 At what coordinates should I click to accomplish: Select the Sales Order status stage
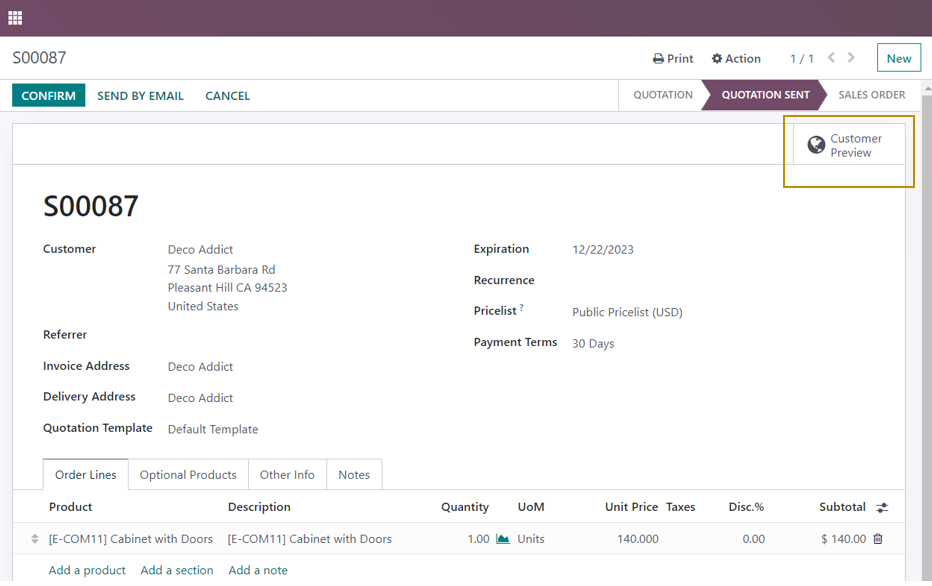coord(871,95)
